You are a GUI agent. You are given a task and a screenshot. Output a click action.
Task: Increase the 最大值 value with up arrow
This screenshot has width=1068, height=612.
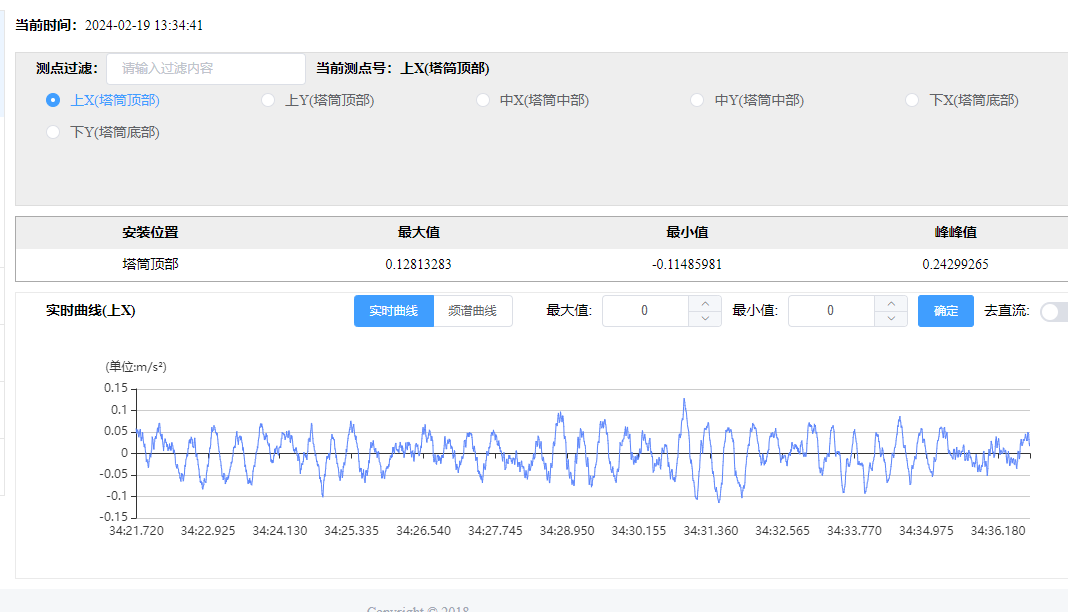tap(705, 303)
